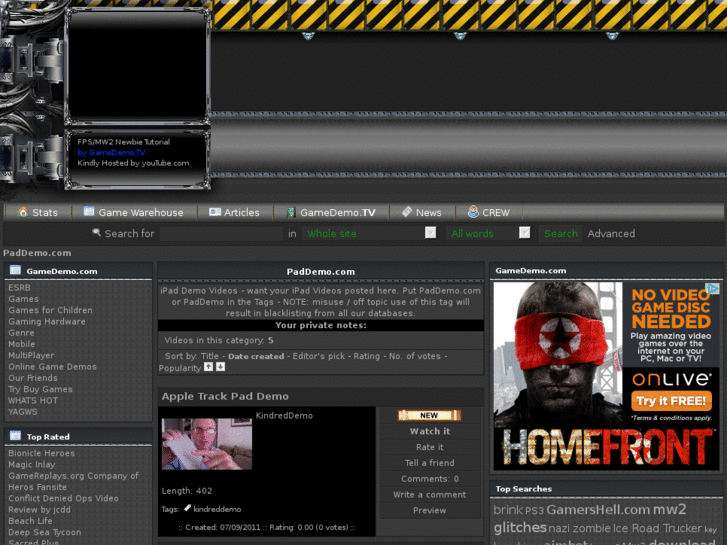
Task: Sort by Date created
Action: (256, 356)
